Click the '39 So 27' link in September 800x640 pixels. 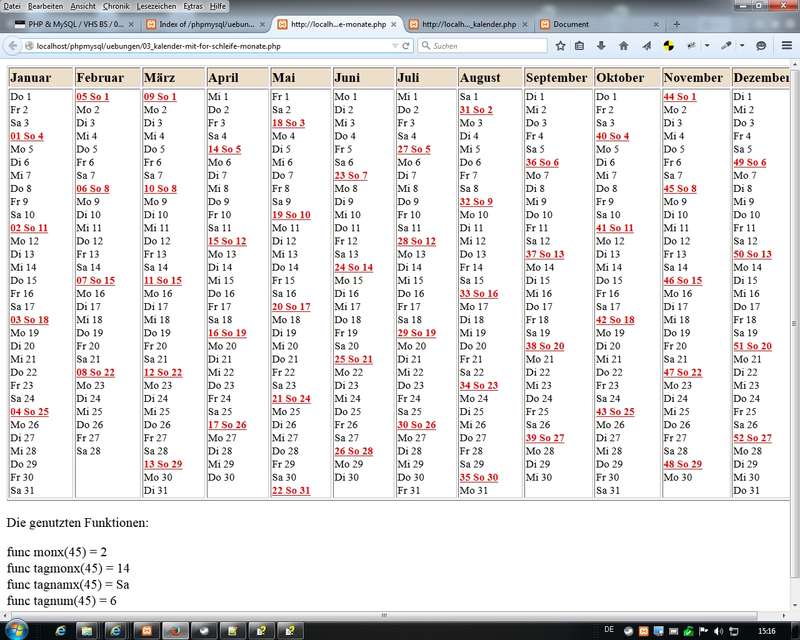[x=545, y=438]
